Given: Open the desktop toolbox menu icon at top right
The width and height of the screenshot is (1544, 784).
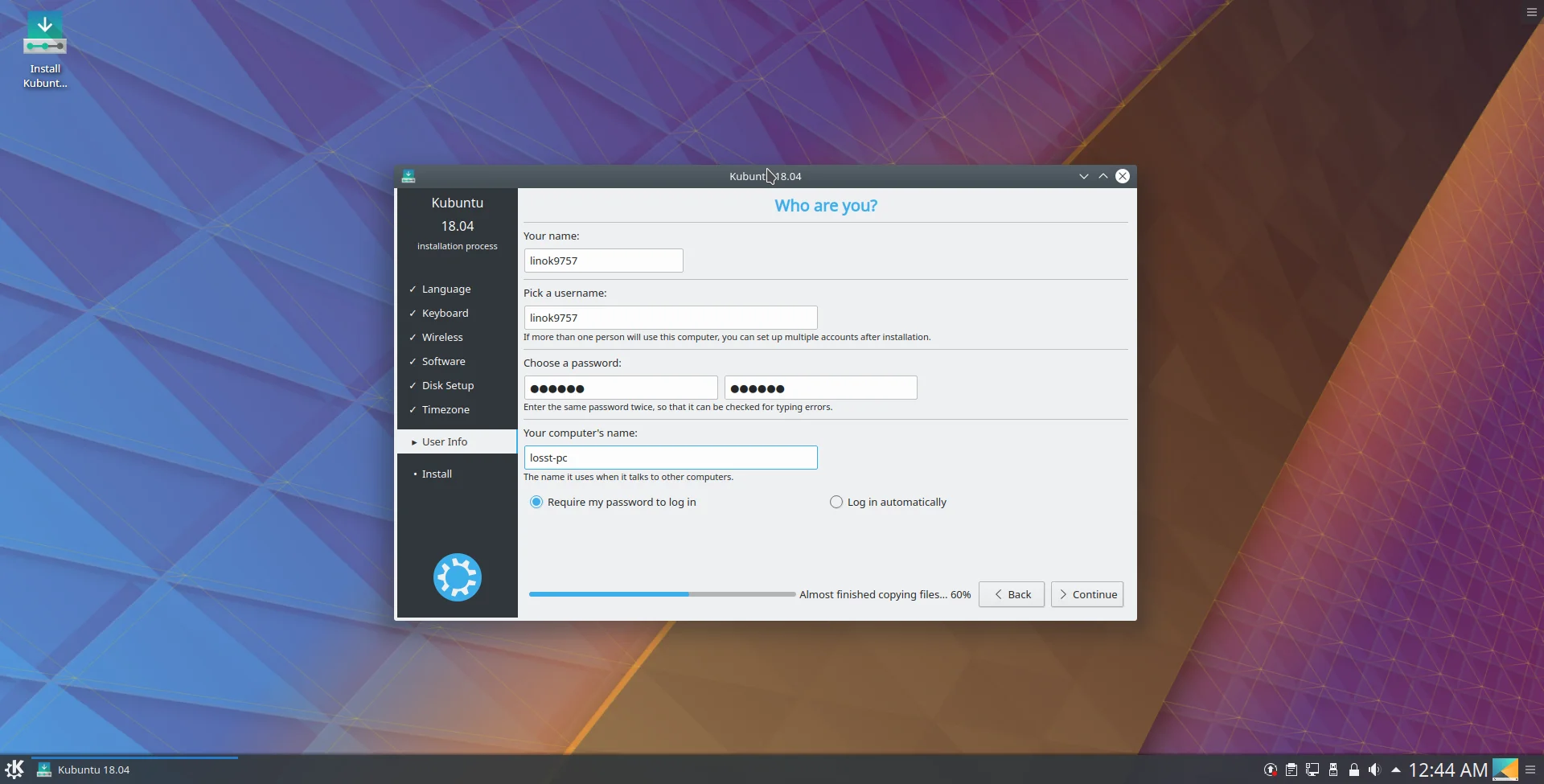Looking at the screenshot, I should (1532, 12).
